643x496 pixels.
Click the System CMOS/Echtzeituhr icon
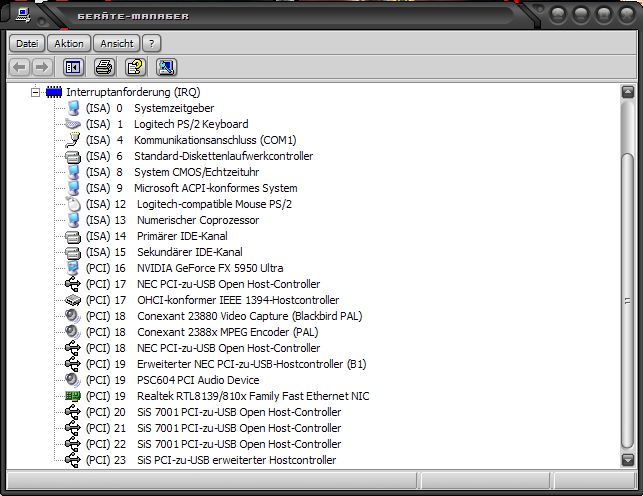click(x=73, y=172)
